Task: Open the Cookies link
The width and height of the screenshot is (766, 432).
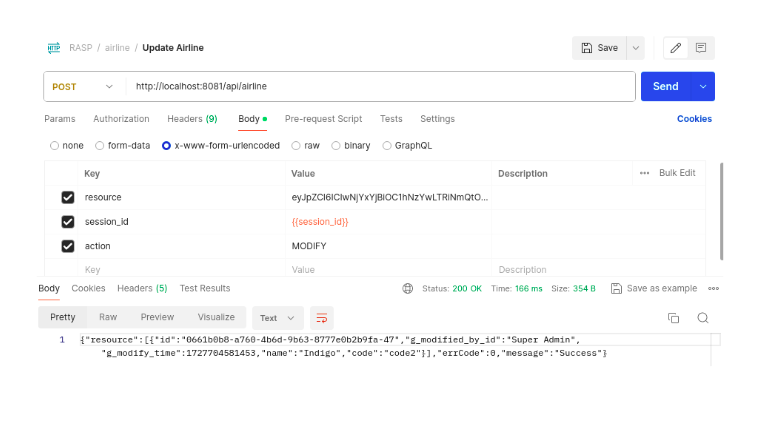Action: (694, 119)
